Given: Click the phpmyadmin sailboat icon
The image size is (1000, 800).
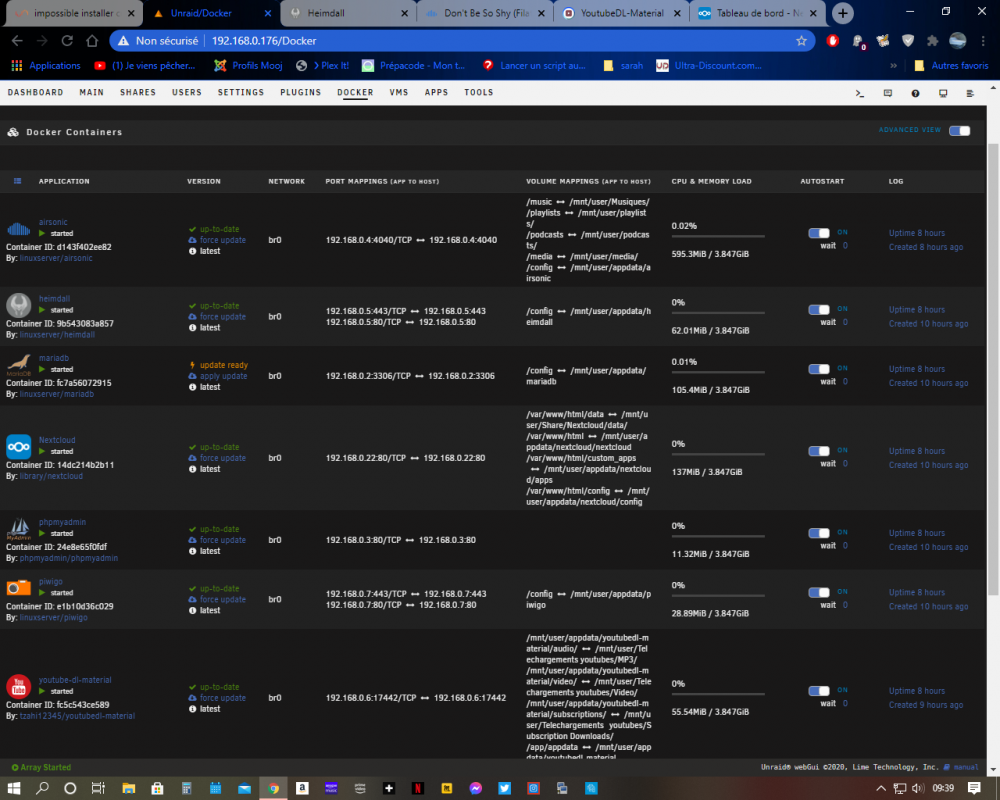Looking at the screenshot, I should click(18, 529).
